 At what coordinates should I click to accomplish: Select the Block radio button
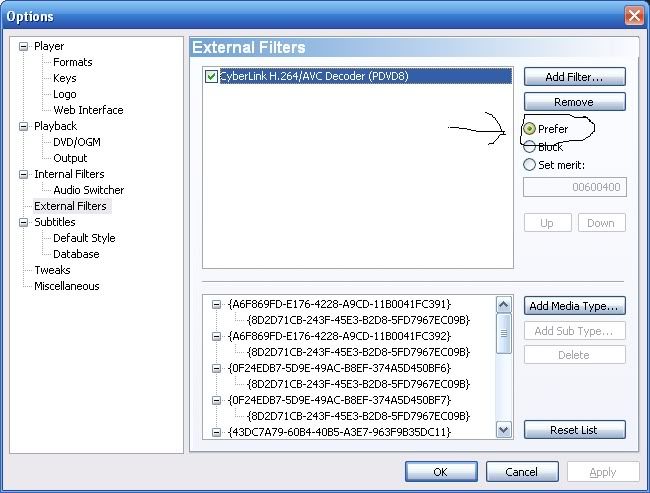tap(529, 146)
